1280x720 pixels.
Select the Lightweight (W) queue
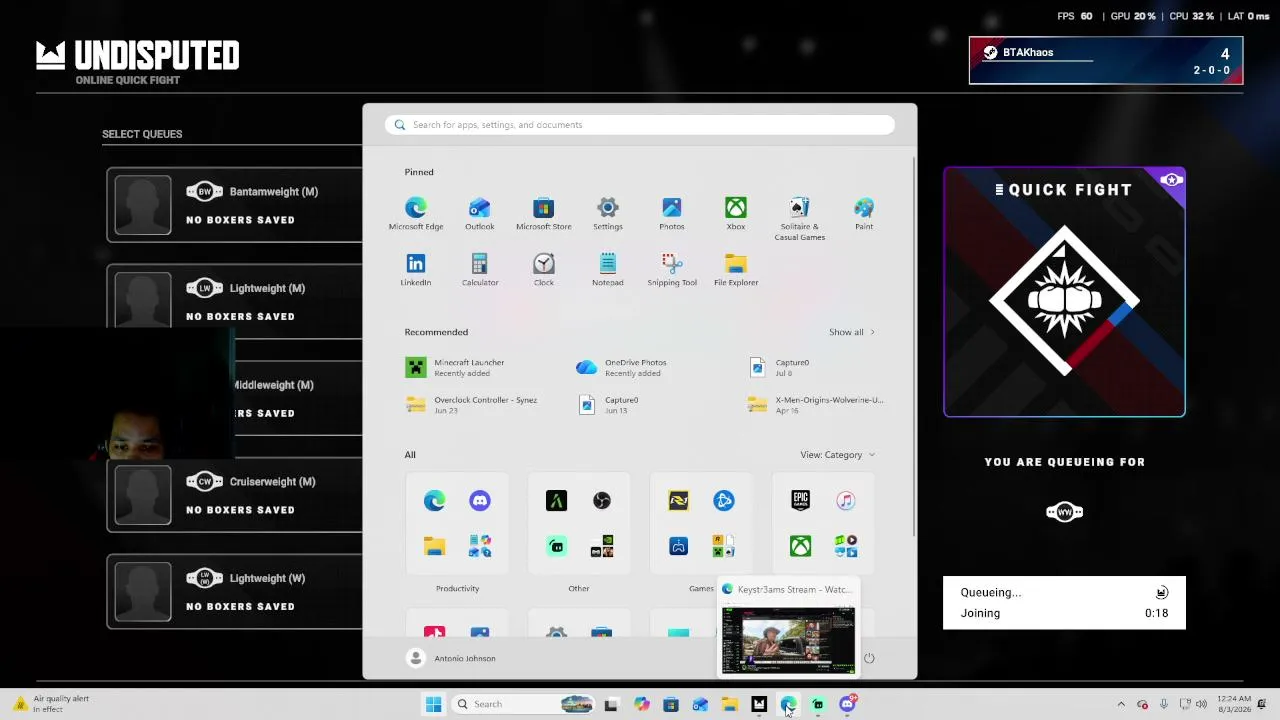click(x=235, y=592)
